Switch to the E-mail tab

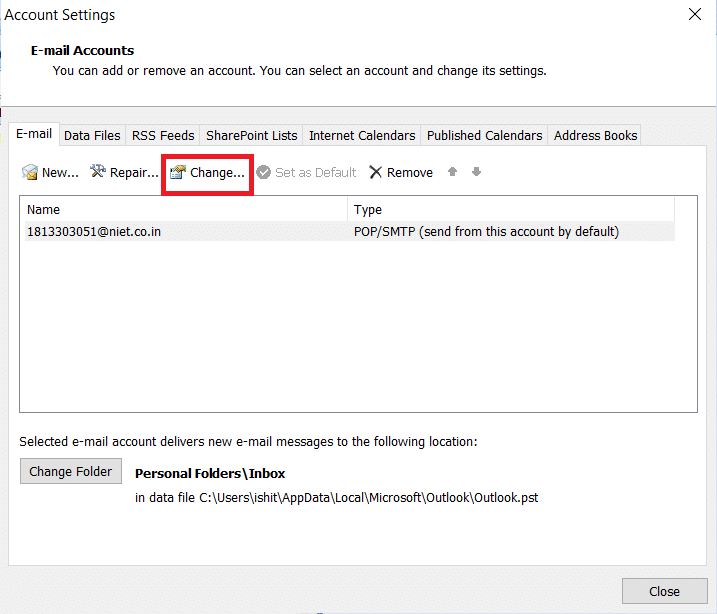34,134
